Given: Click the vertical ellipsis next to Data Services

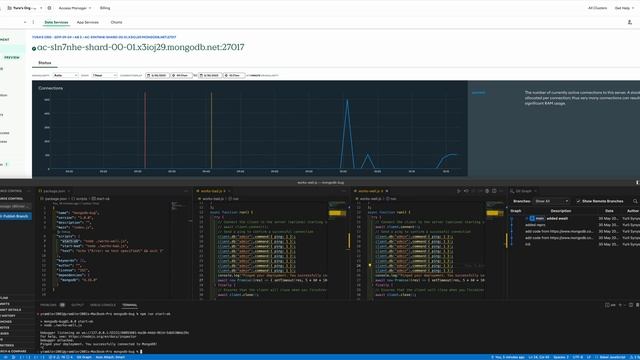Looking at the screenshot, I should [x=33, y=22].
